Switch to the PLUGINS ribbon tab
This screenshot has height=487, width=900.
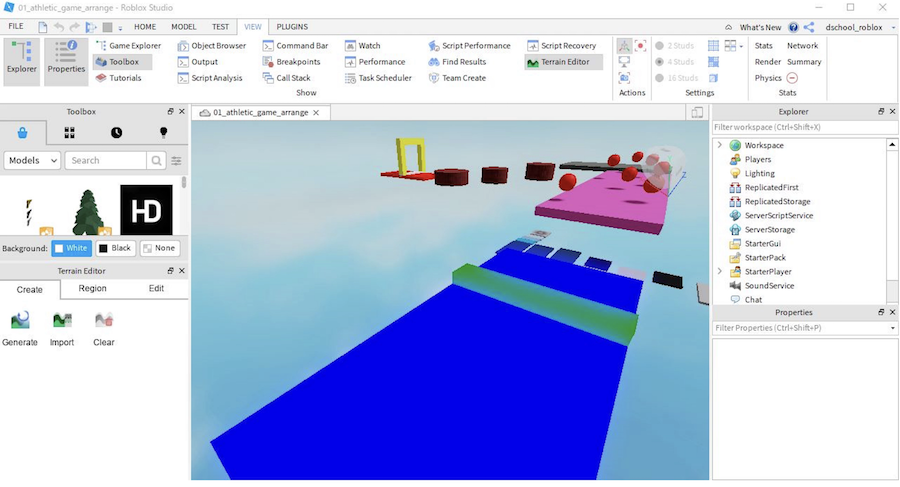pos(292,27)
